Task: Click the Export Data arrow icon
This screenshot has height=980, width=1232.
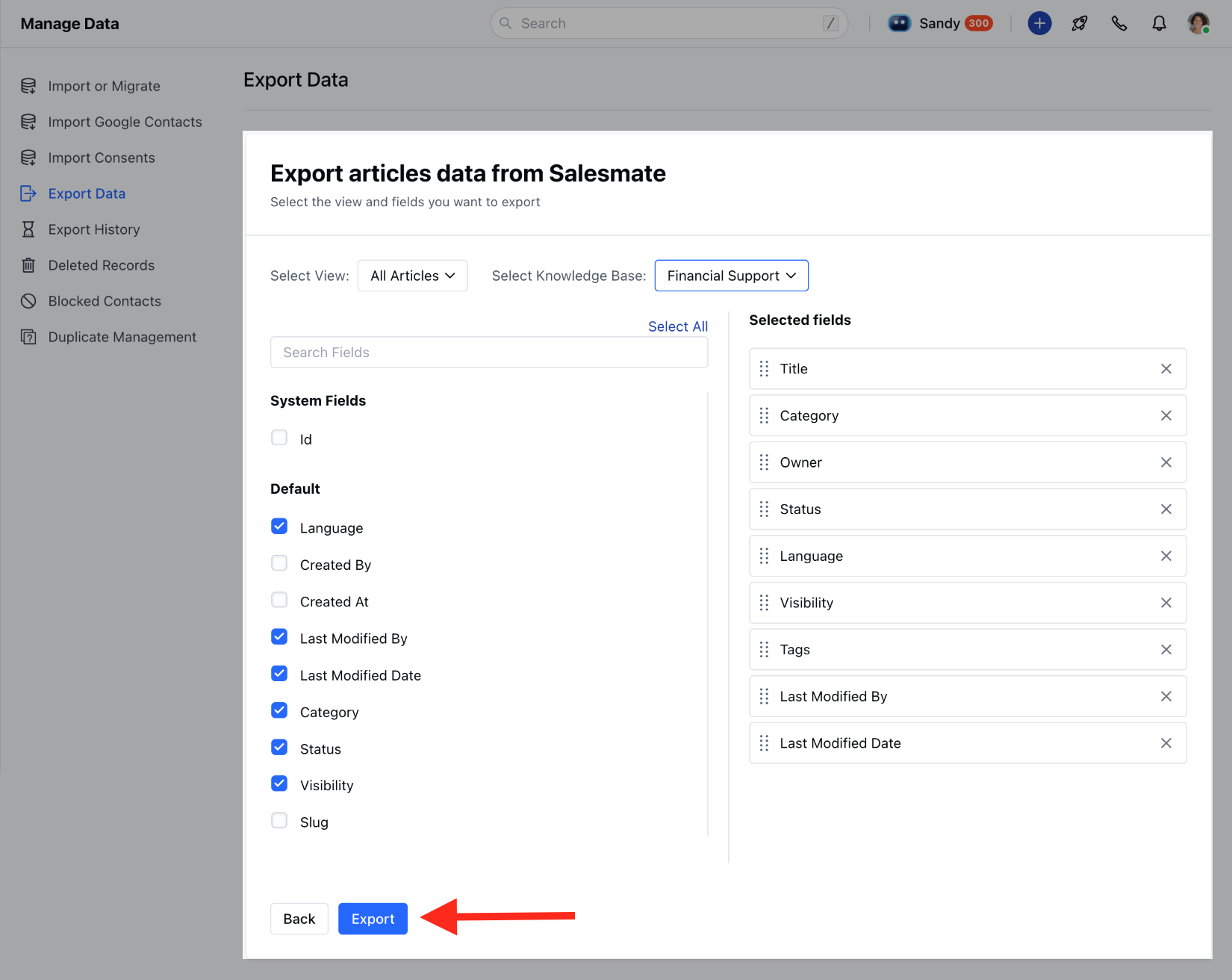Action: (x=28, y=193)
